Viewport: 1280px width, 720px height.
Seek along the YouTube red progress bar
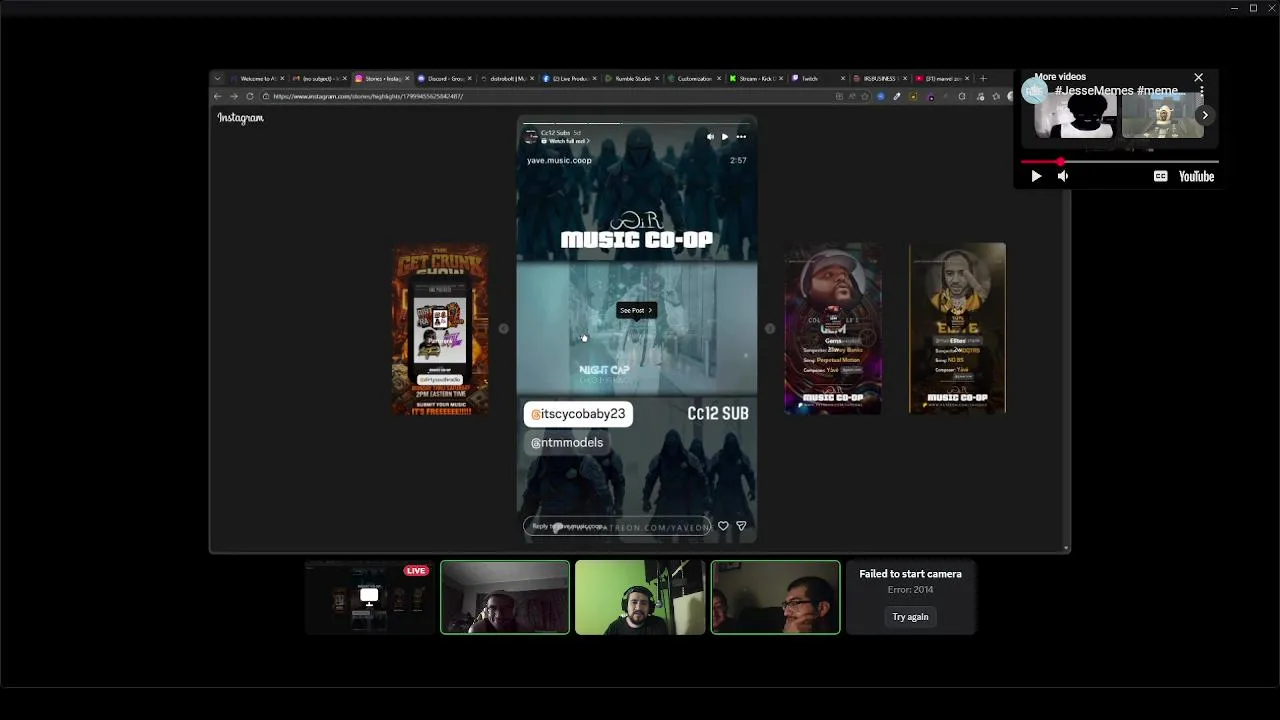[x=1119, y=161]
